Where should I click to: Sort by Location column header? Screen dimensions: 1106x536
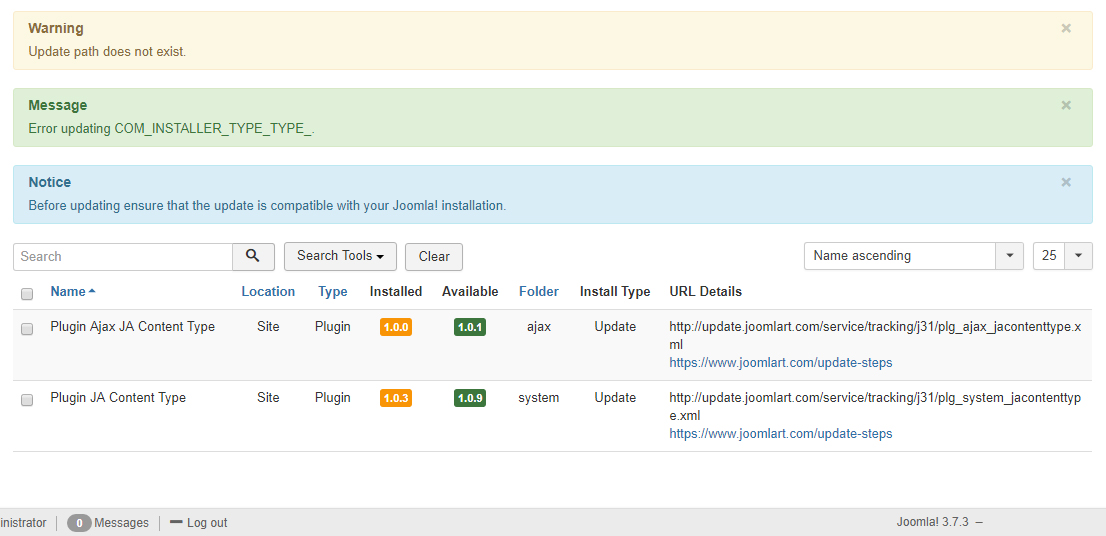pyautogui.click(x=268, y=292)
